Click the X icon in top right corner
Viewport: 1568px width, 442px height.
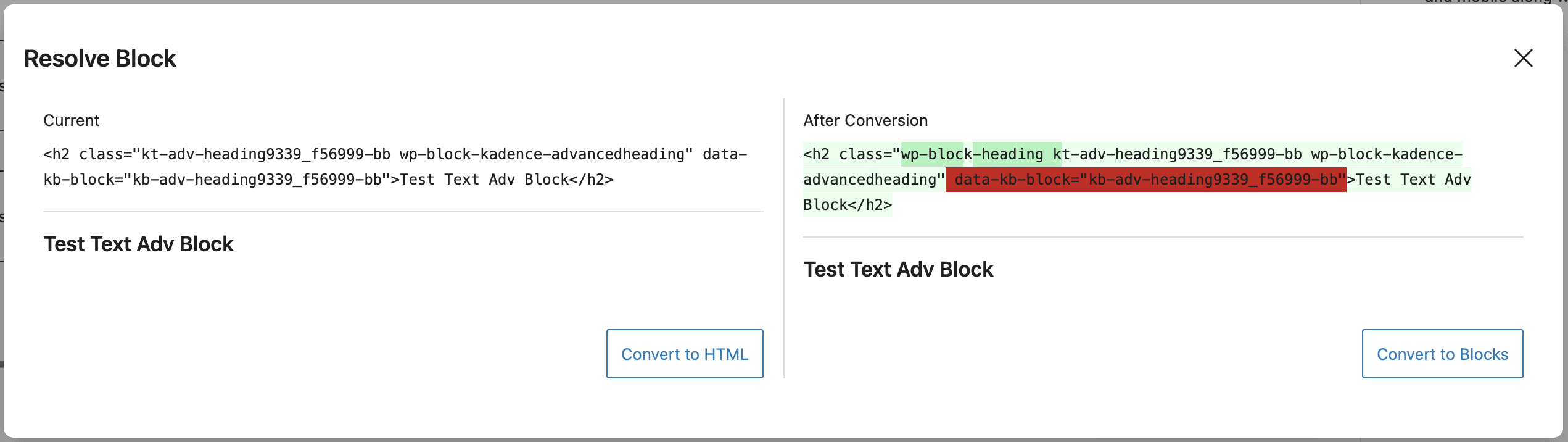[x=1523, y=58]
